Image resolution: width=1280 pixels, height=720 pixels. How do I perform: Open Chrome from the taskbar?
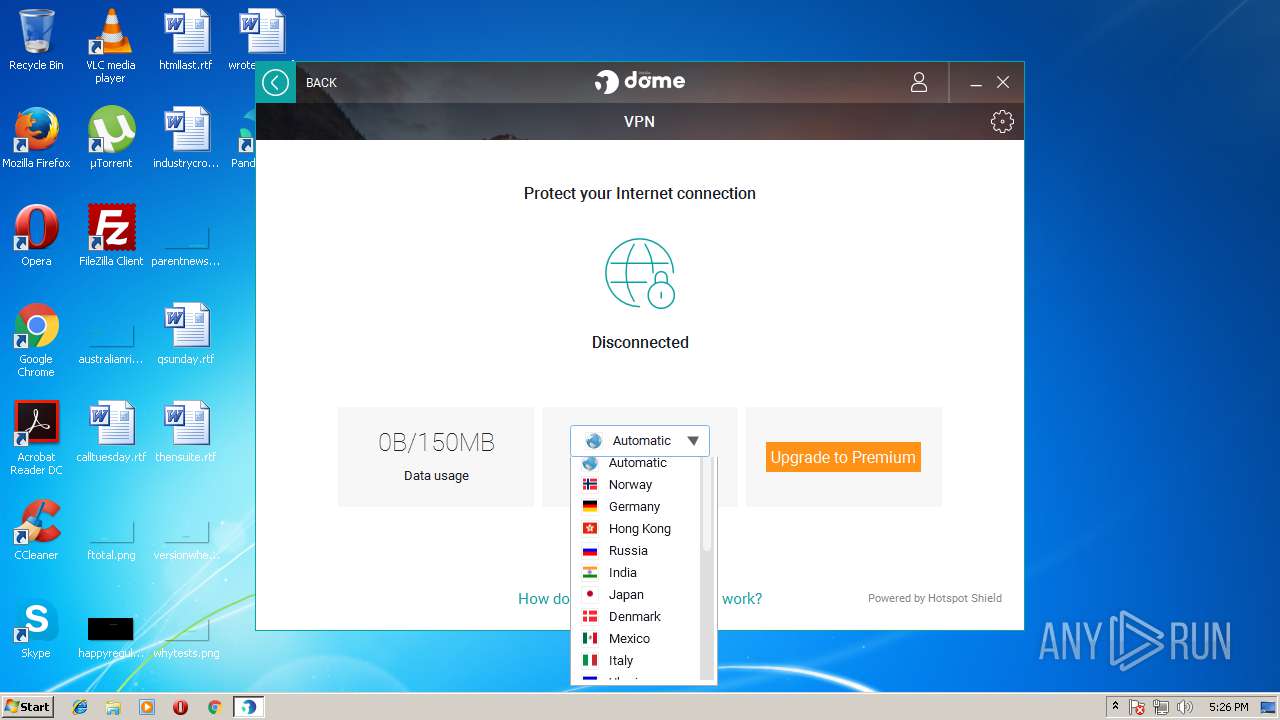pyautogui.click(x=214, y=707)
